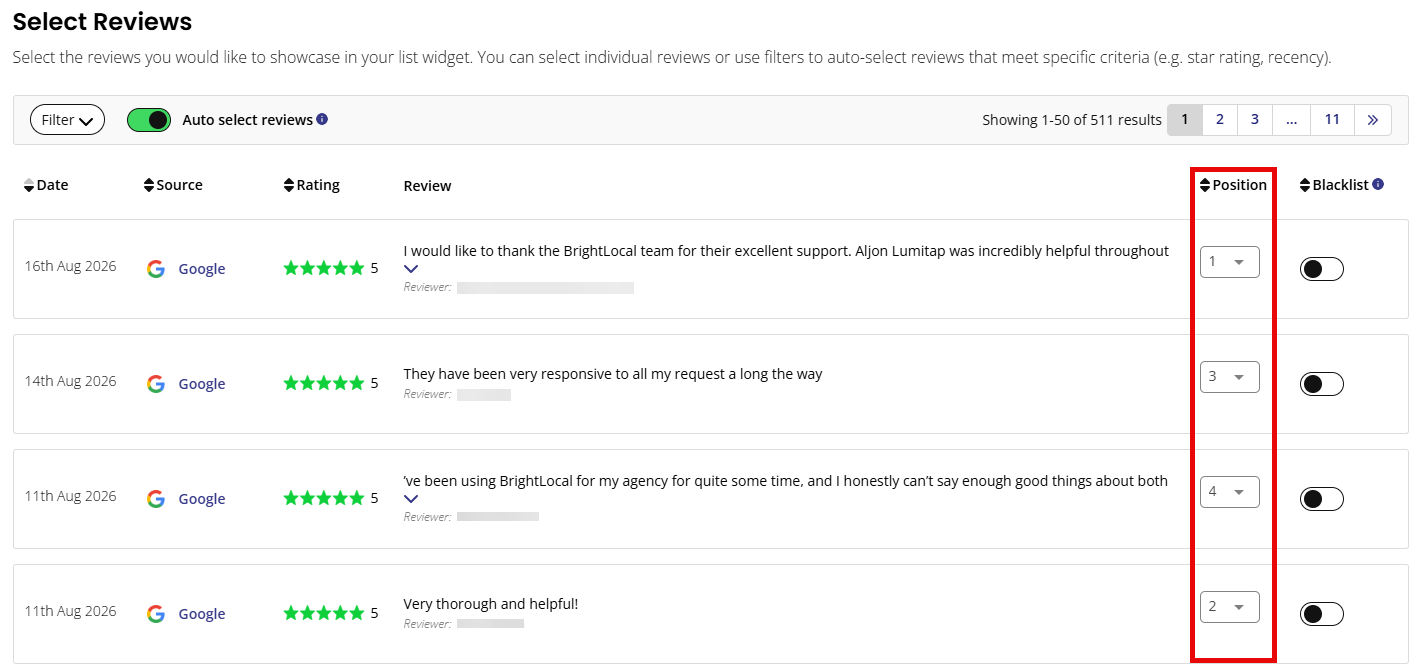The width and height of the screenshot is (1412, 669).
Task: Expand the BrightLocal team review text
Action: (411, 269)
